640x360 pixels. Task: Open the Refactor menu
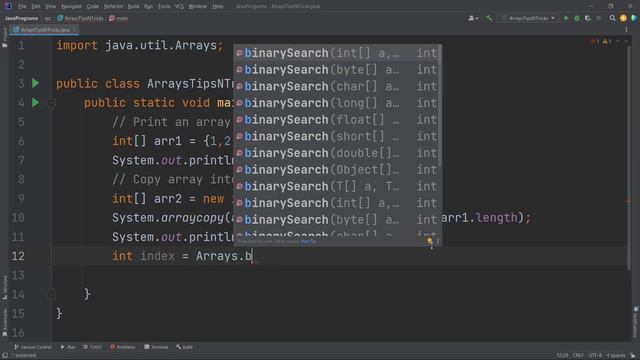coord(113,7)
